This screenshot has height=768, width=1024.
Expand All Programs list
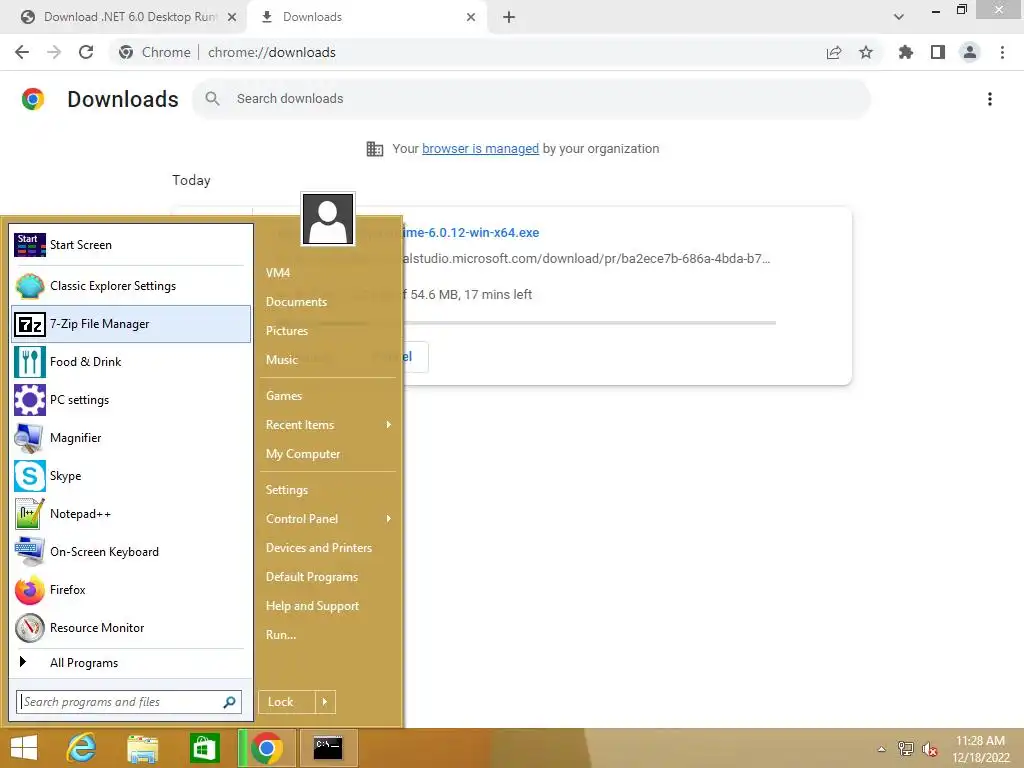tap(131, 663)
